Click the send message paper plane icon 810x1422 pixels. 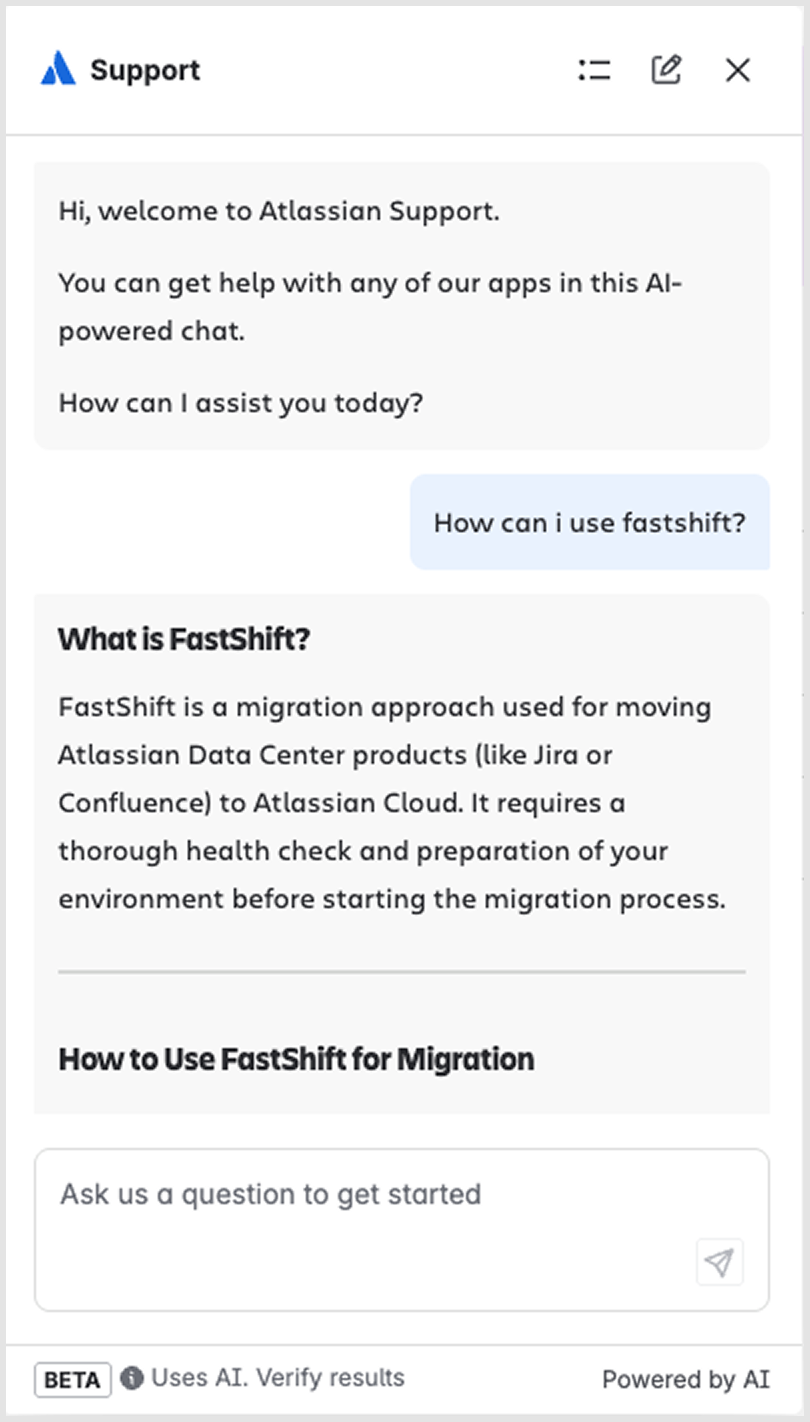click(x=719, y=1263)
